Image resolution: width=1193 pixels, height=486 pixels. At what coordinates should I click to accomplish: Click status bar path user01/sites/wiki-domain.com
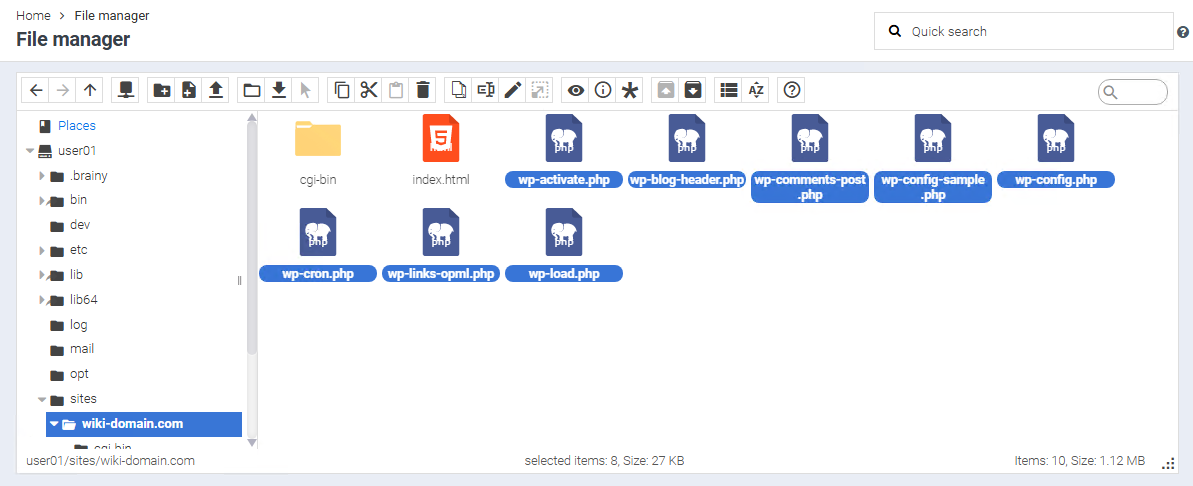point(110,461)
